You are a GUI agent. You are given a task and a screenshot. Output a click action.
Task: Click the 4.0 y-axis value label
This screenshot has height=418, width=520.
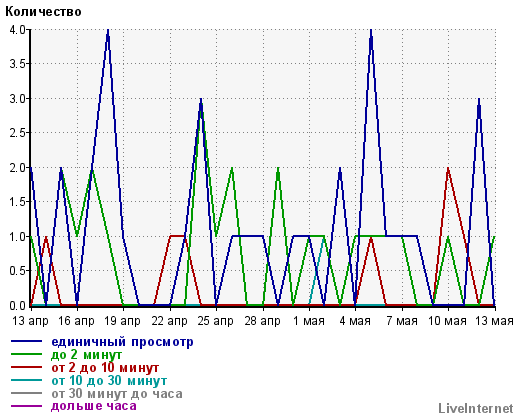coord(18,30)
